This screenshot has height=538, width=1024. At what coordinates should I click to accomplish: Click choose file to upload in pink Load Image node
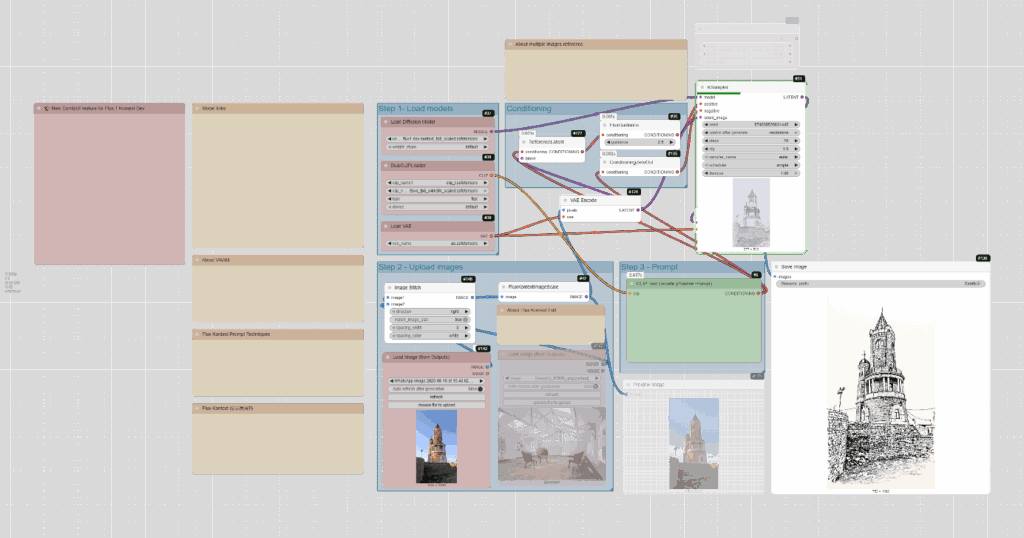pos(436,405)
